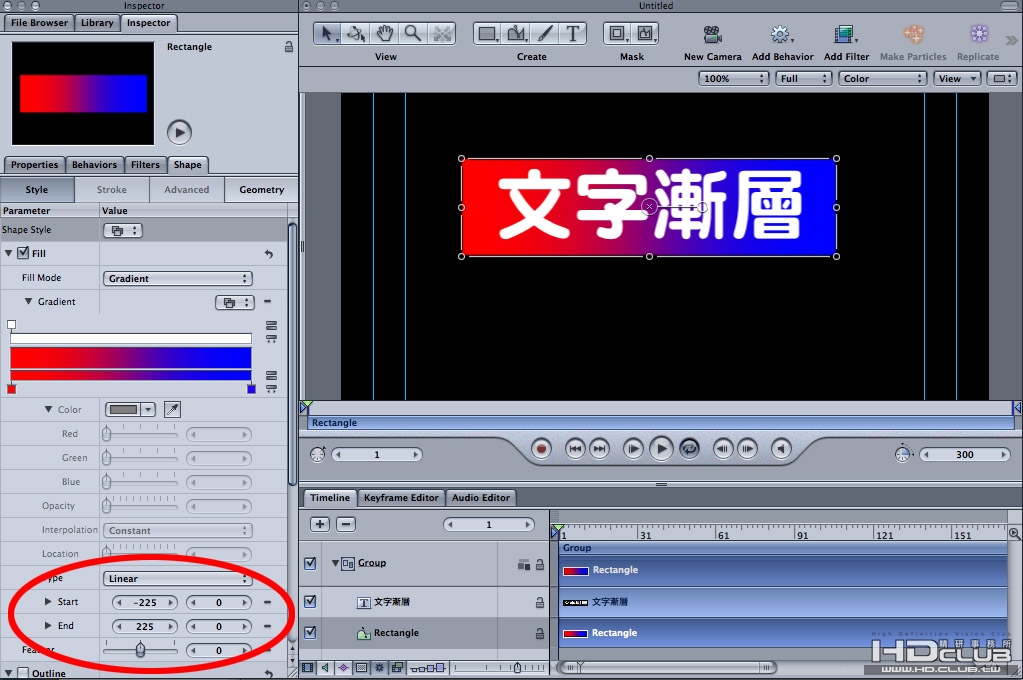The width and height of the screenshot is (1023, 680).
Task: Select the Rectangle shape tool
Action: pyautogui.click(x=487, y=33)
